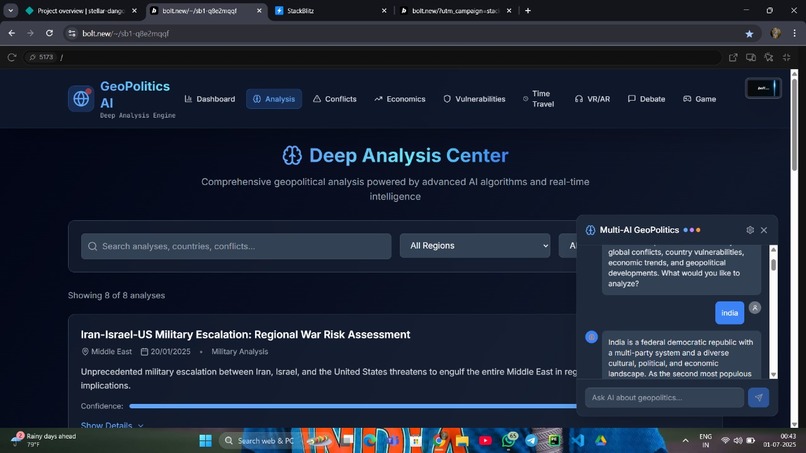This screenshot has height=453, width=806.
Task: Switch to bolt.new utm_campaign tab
Action: tap(455, 10)
